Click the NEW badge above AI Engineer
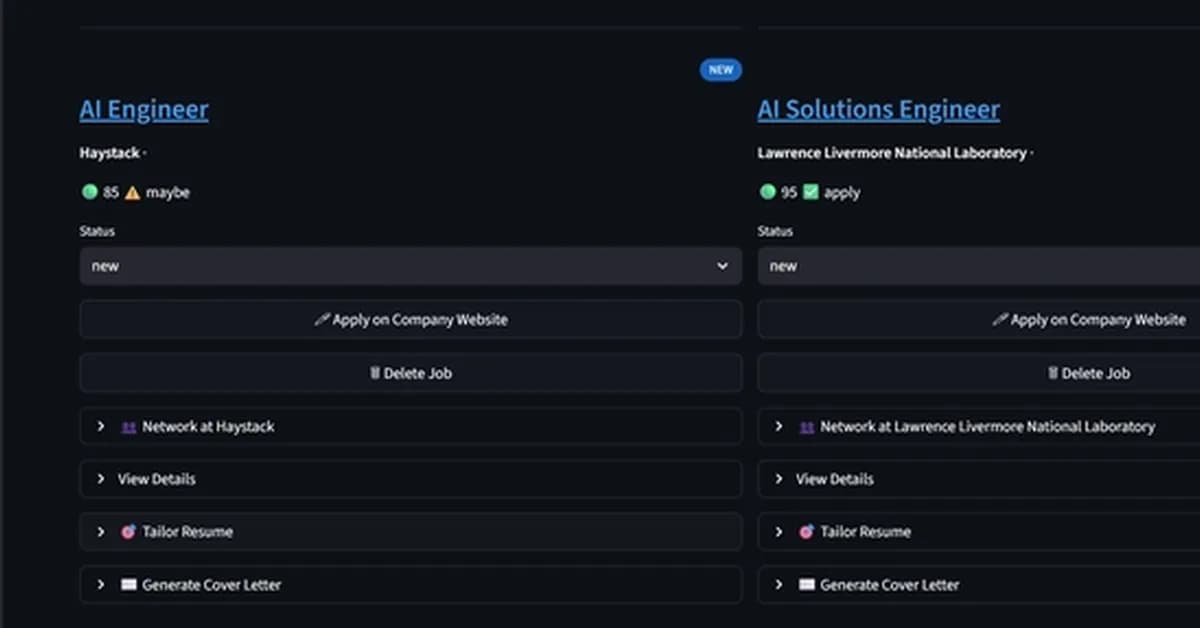Screen dimensions: 1200x628 (x=720, y=70)
